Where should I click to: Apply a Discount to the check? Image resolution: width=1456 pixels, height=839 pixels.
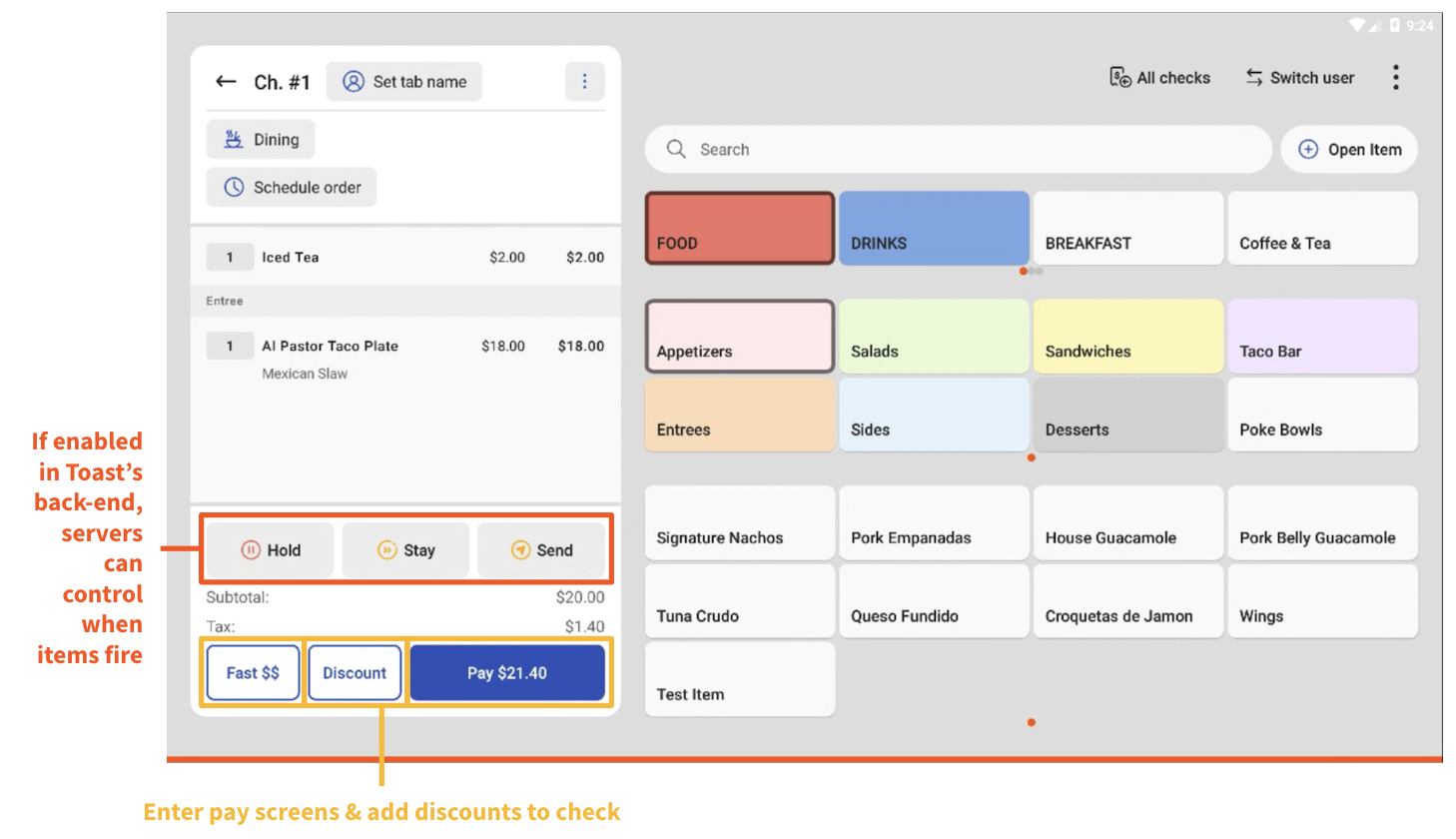(355, 672)
